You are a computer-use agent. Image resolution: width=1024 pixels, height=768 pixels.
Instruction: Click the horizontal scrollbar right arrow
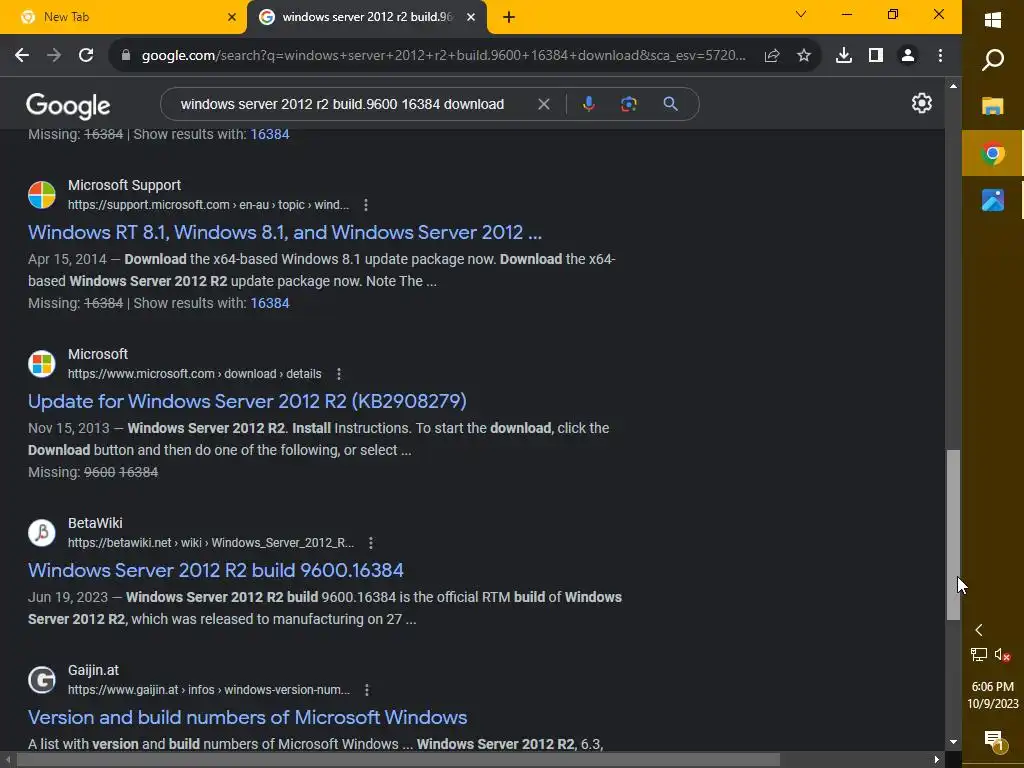coord(936,760)
